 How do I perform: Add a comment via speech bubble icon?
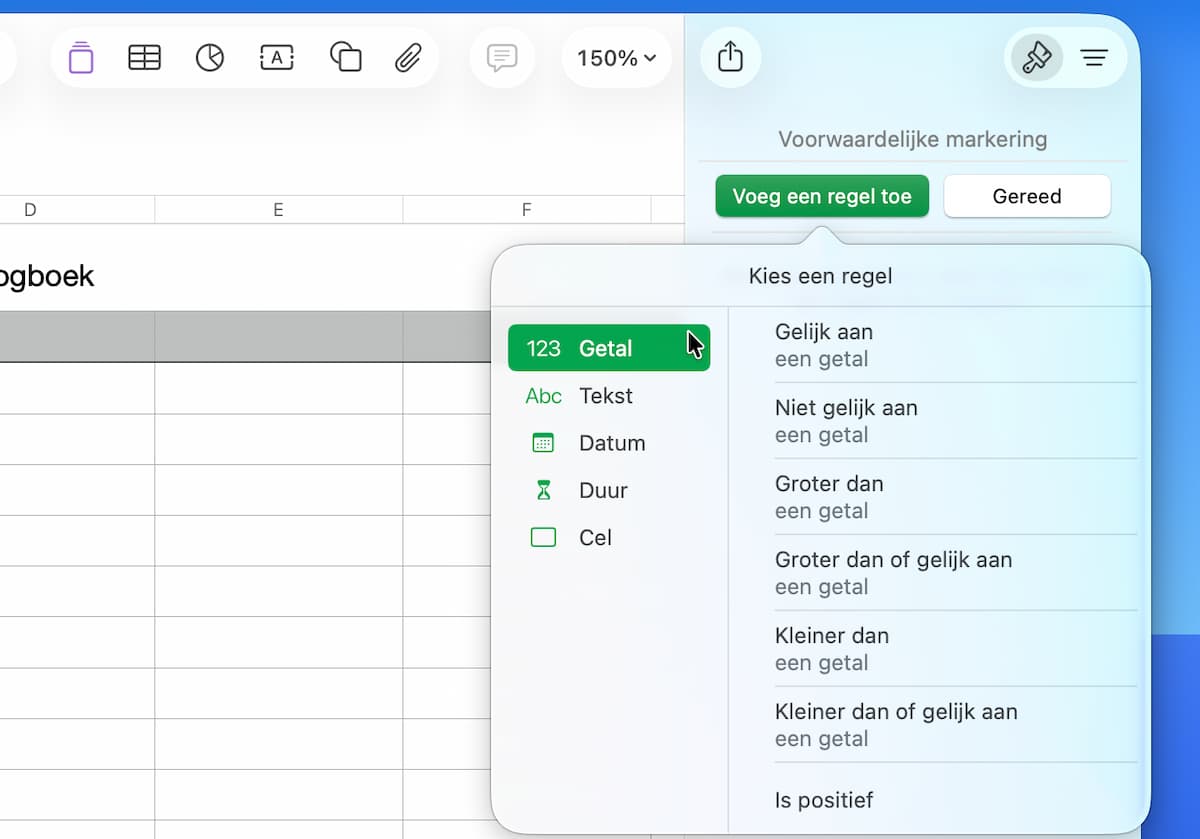point(502,58)
